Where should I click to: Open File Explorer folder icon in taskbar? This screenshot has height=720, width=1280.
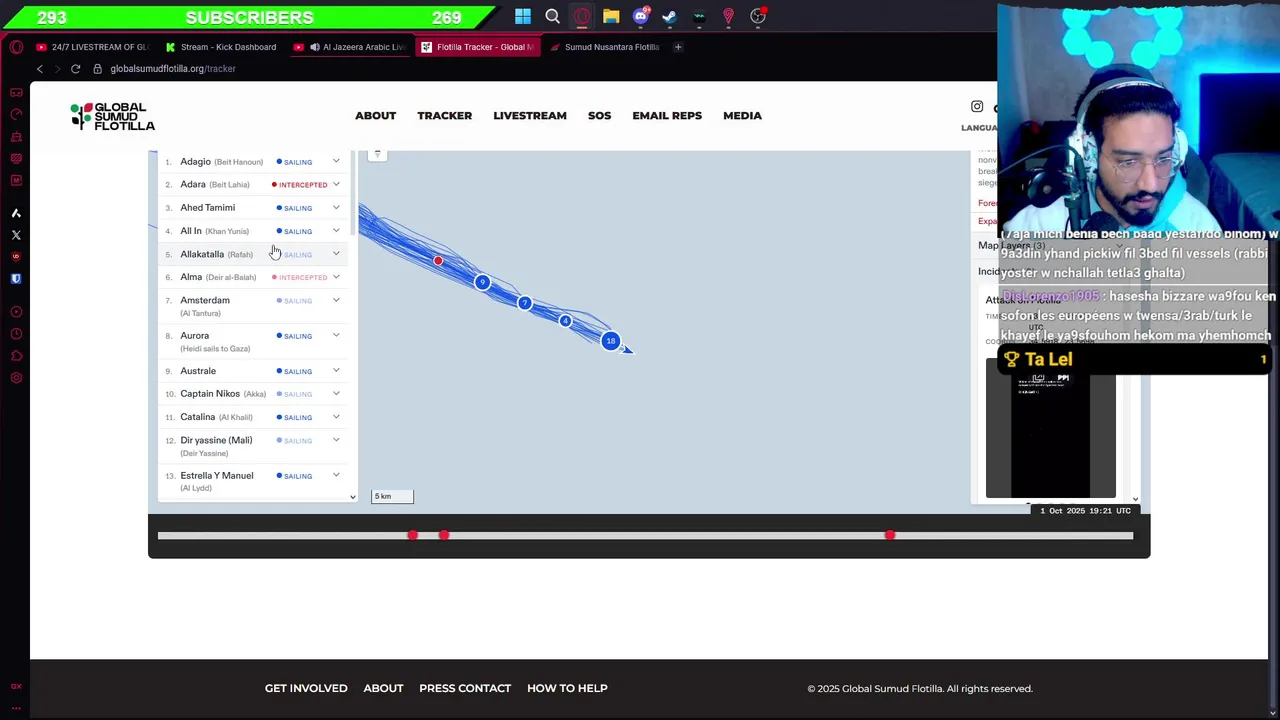pos(611,16)
